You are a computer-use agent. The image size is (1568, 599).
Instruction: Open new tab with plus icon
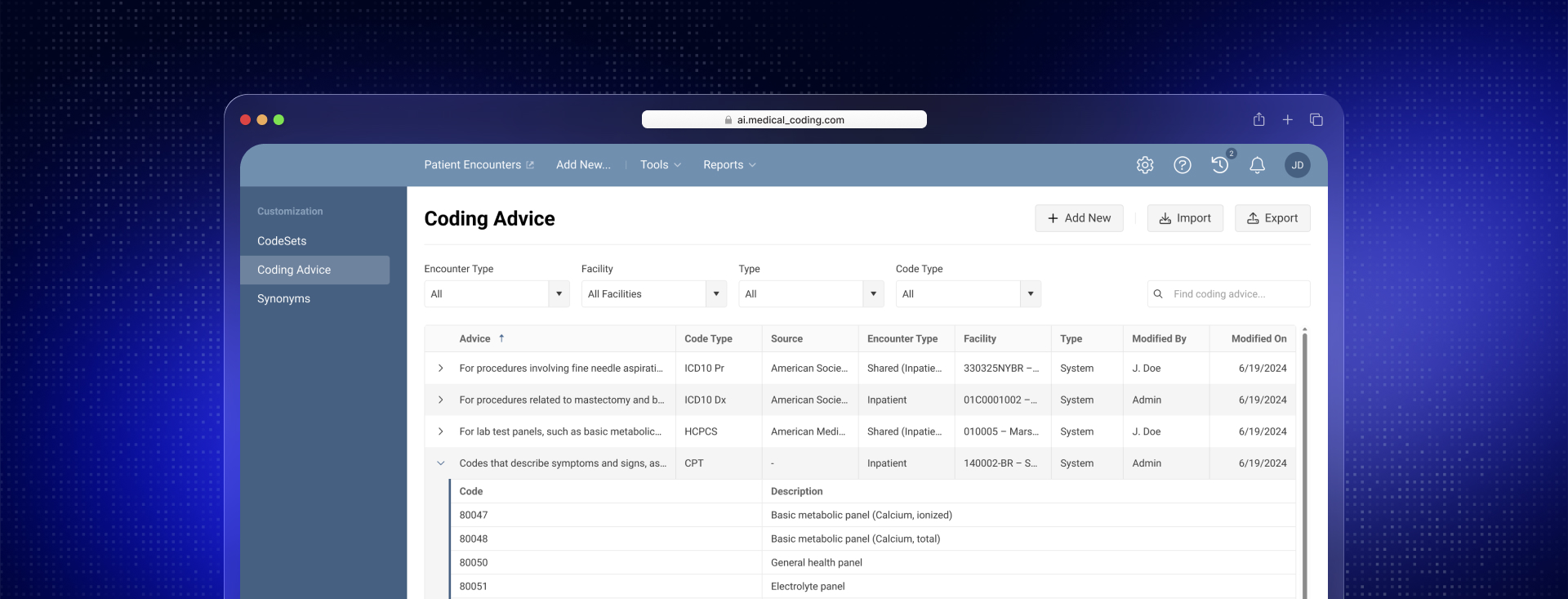coord(1287,120)
